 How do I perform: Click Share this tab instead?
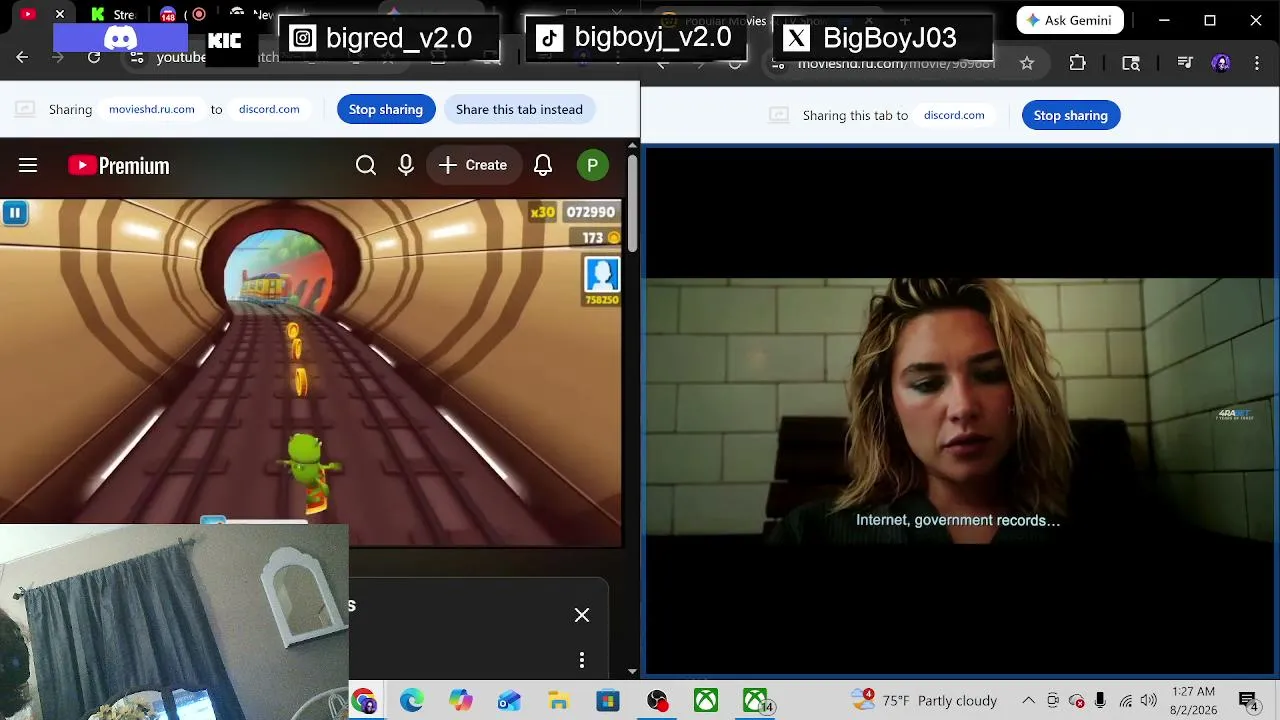pyautogui.click(x=519, y=109)
